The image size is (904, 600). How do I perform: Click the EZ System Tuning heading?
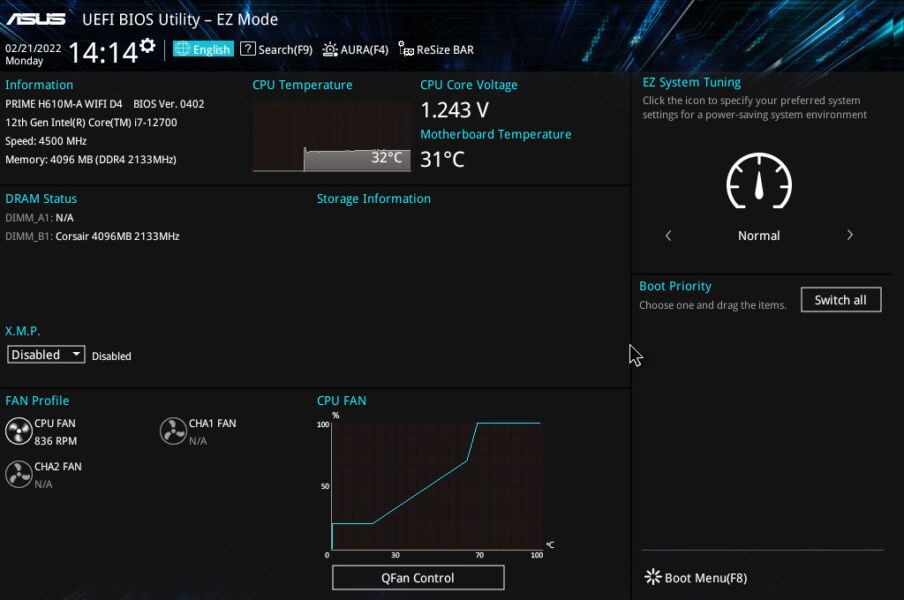(692, 82)
